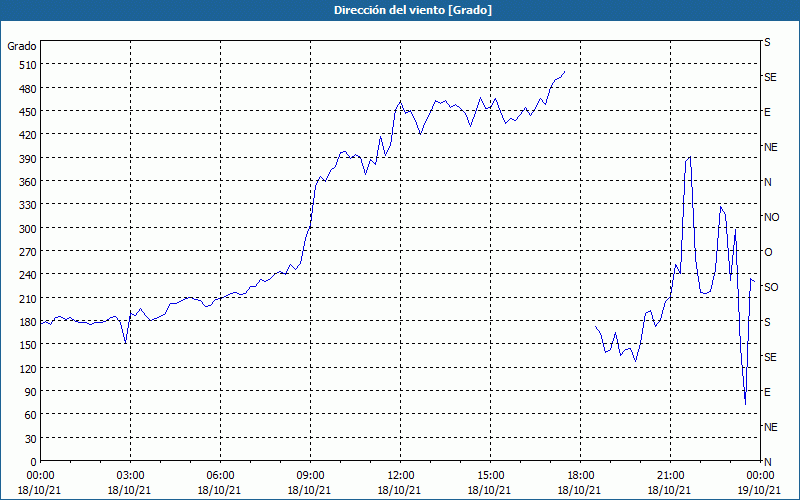The height and width of the screenshot is (500, 800).
Task: Click the 15:00 time label
Action: click(490, 476)
